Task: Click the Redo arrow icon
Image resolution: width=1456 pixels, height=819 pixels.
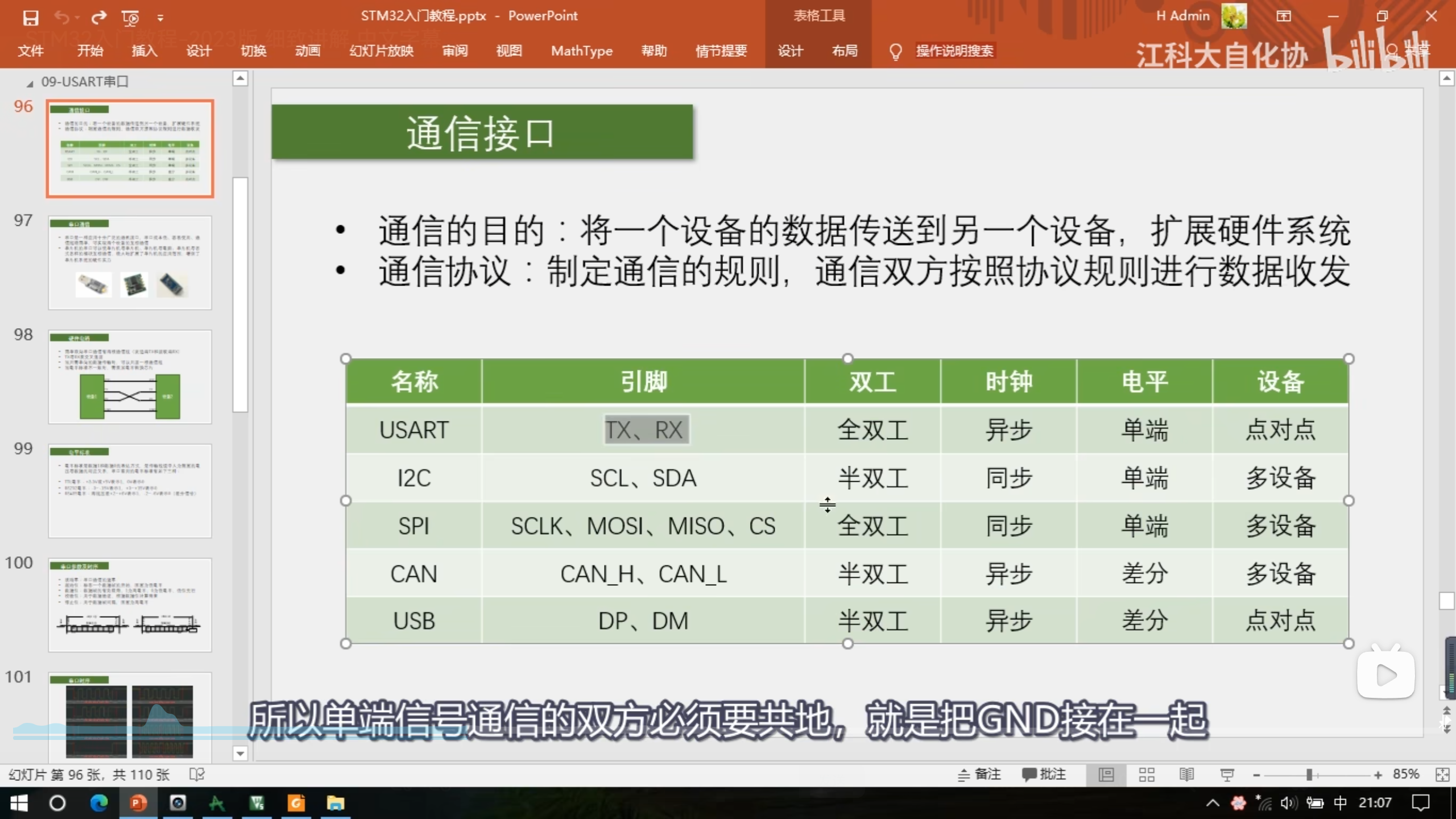Action: tap(99, 18)
